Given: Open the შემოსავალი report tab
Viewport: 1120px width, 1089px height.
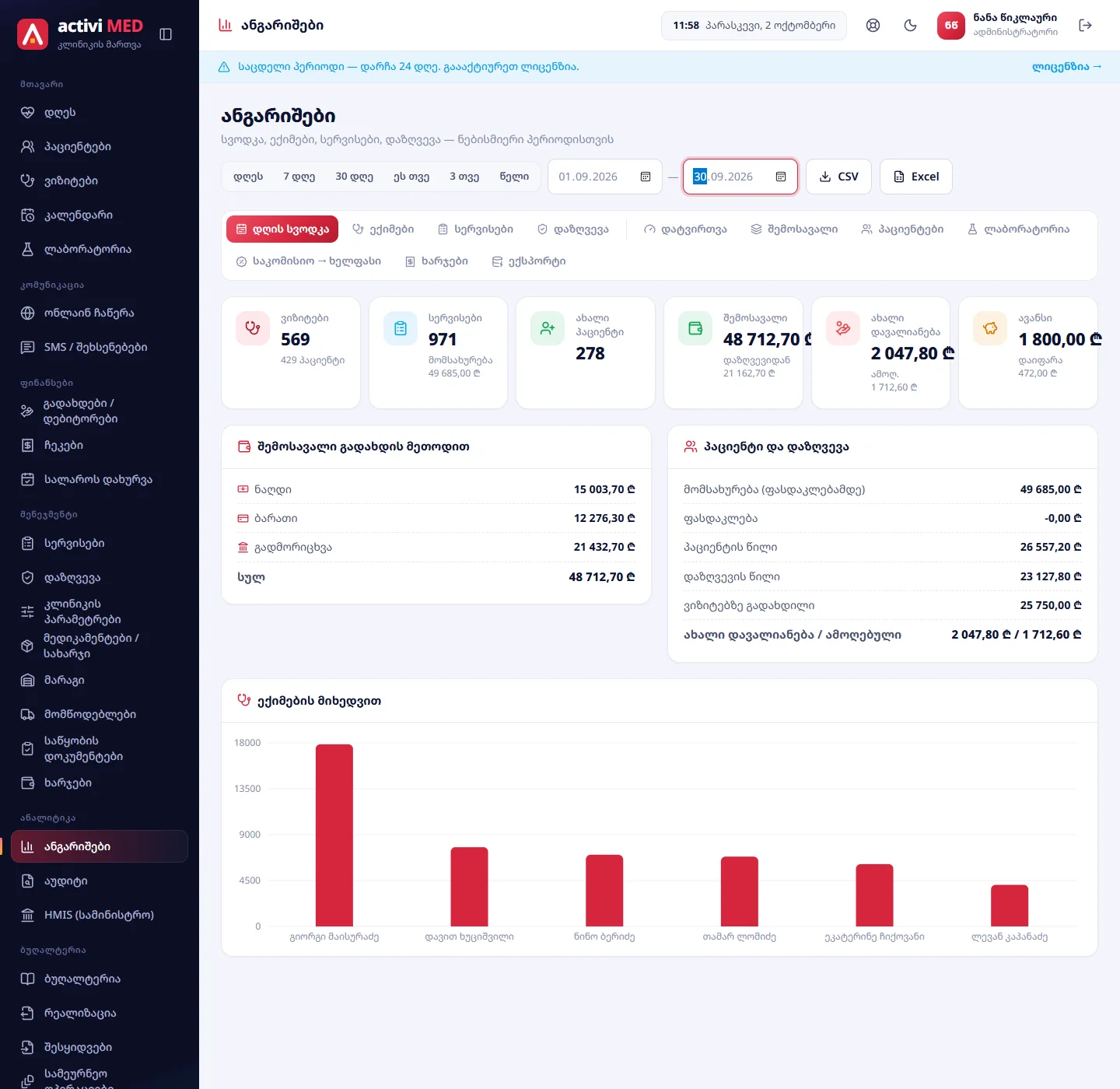Looking at the screenshot, I should [794, 229].
